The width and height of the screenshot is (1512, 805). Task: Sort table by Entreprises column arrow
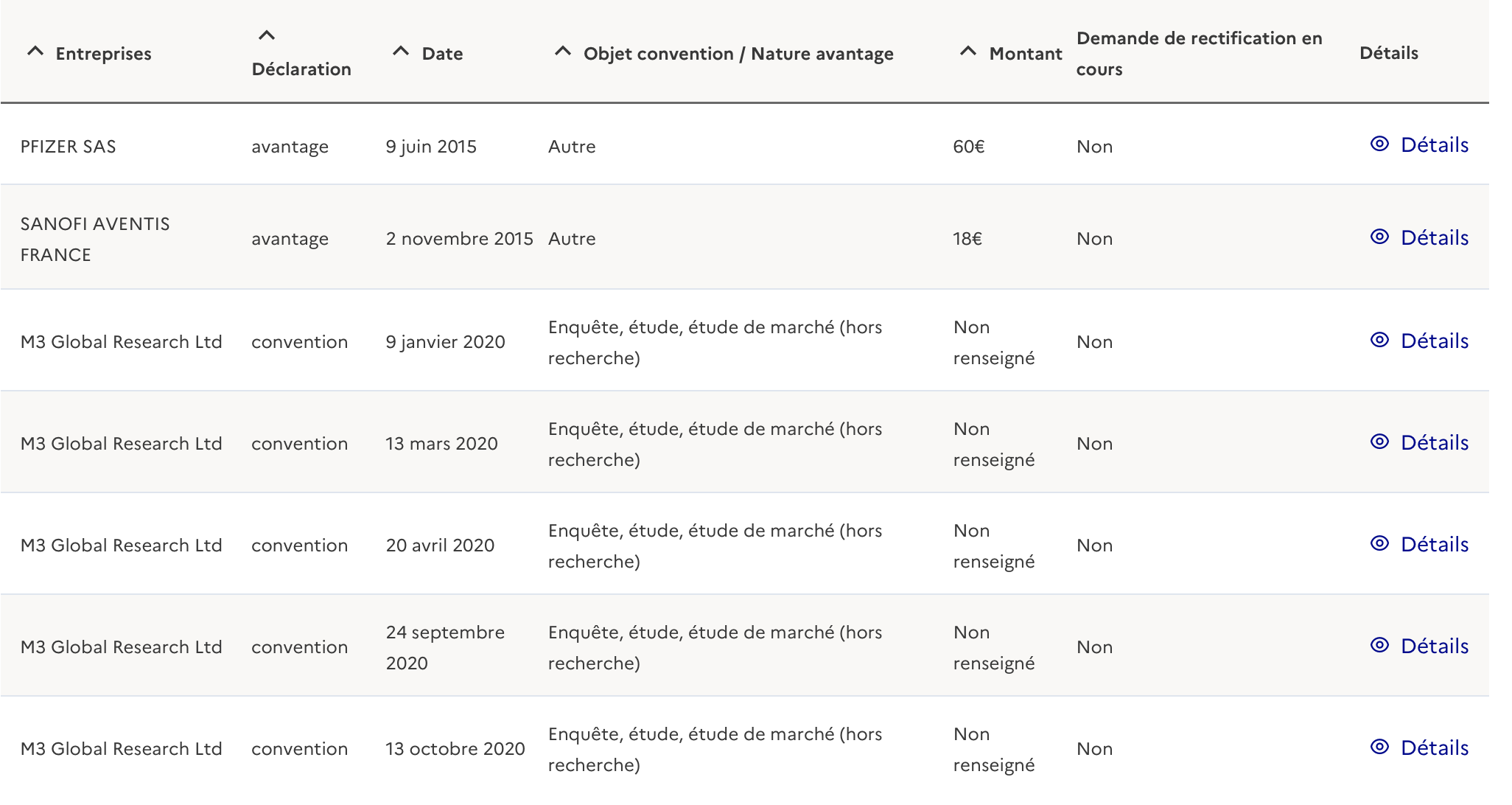[35, 52]
